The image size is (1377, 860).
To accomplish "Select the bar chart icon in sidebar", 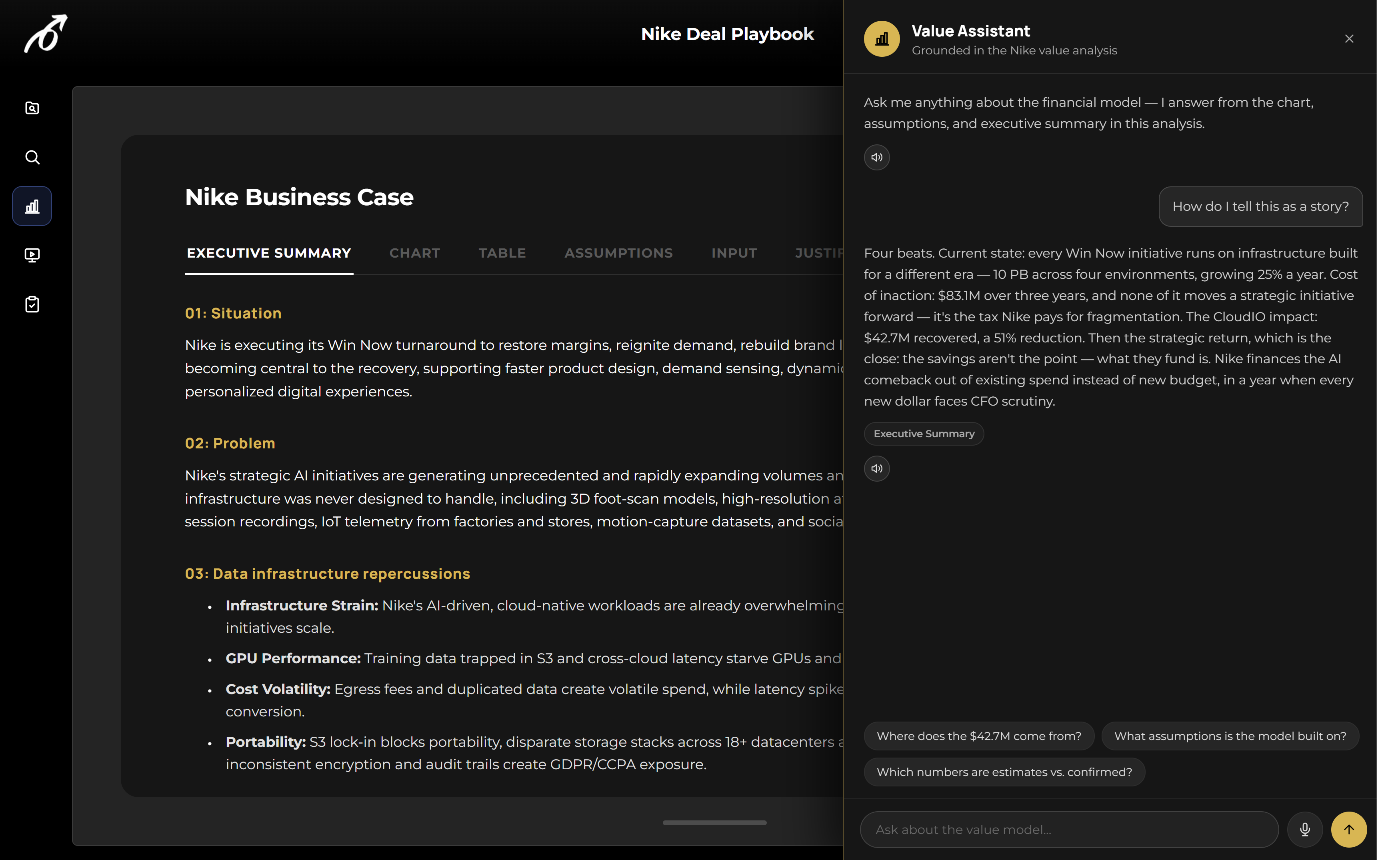I will (32, 206).
